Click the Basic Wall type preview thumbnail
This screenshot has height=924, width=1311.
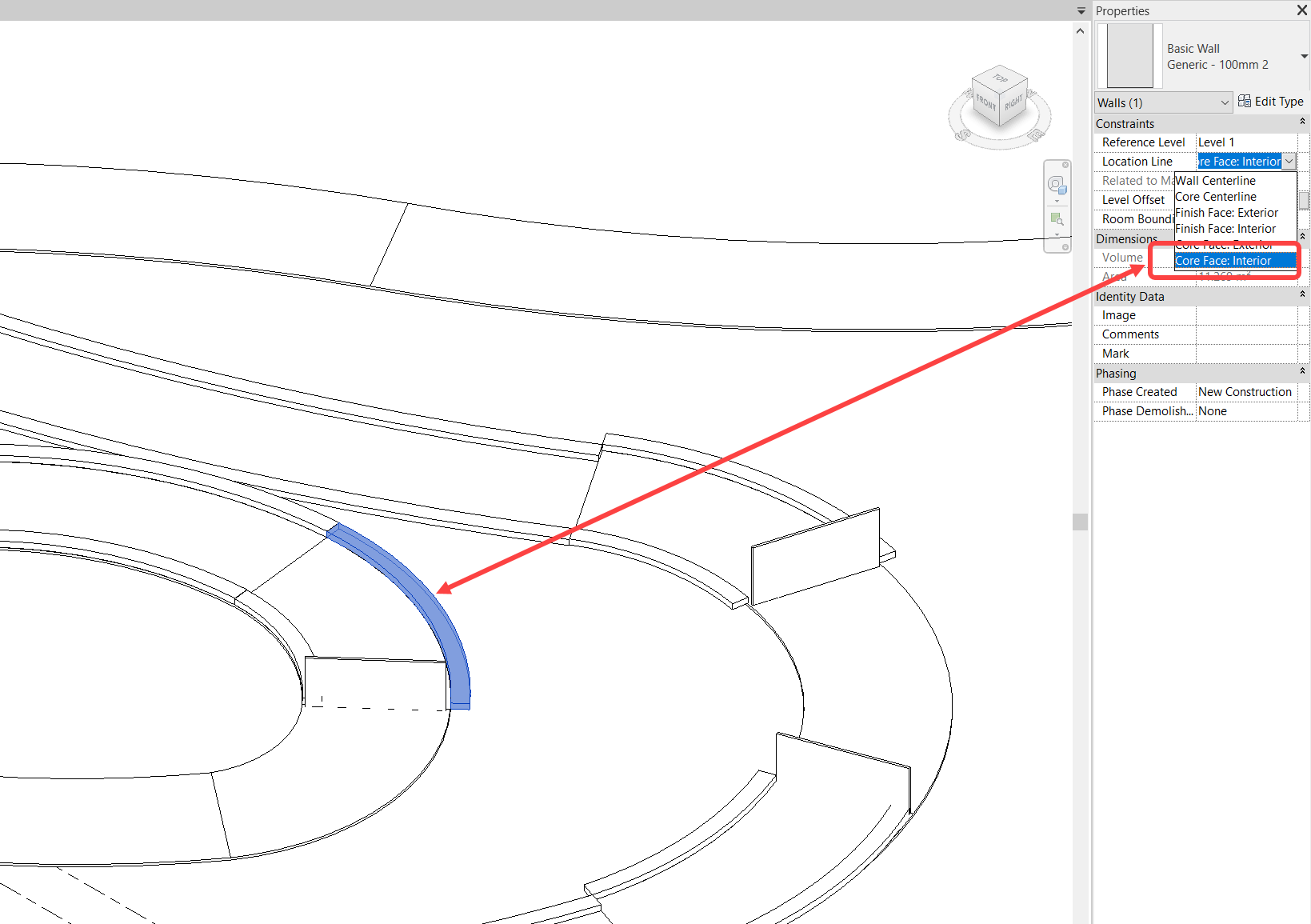coord(1129,56)
